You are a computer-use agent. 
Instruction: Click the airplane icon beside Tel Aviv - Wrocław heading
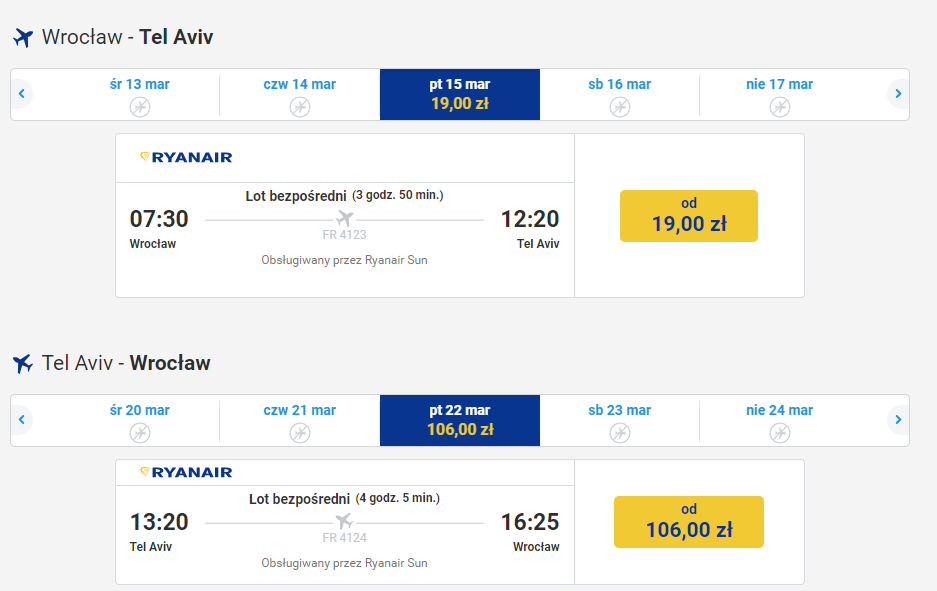(23, 363)
